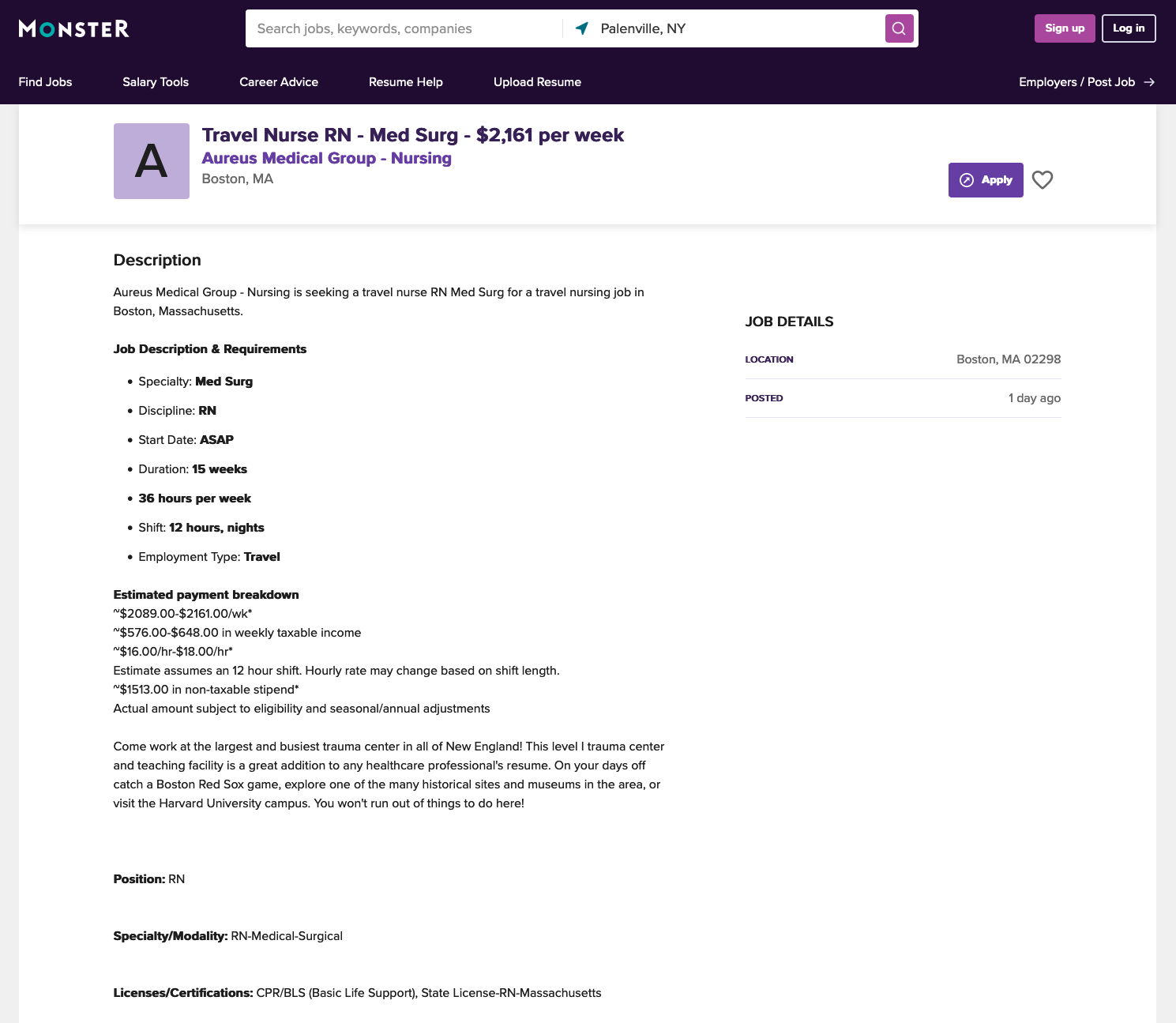Save job with heart icon
1176x1023 pixels.
click(1043, 180)
